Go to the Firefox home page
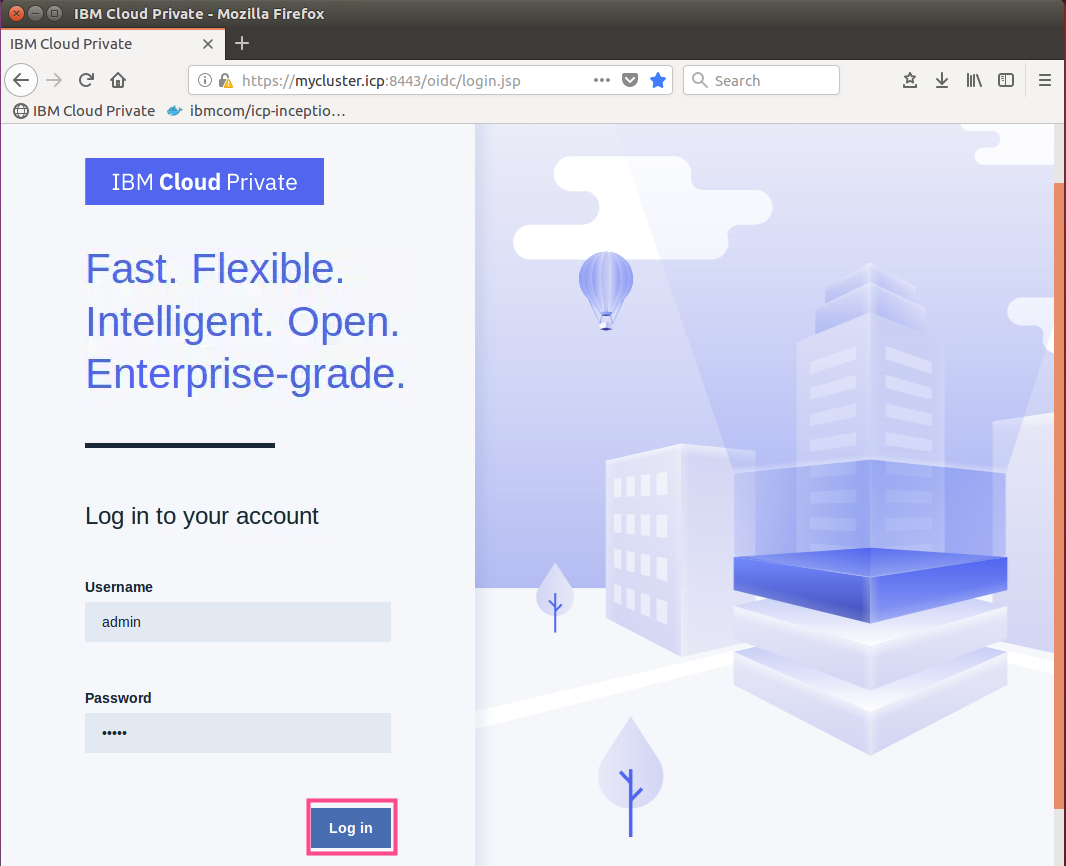Image resolution: width=1066 pixels, height=866 pixels. pyautogui.click(x=118, y=80)
